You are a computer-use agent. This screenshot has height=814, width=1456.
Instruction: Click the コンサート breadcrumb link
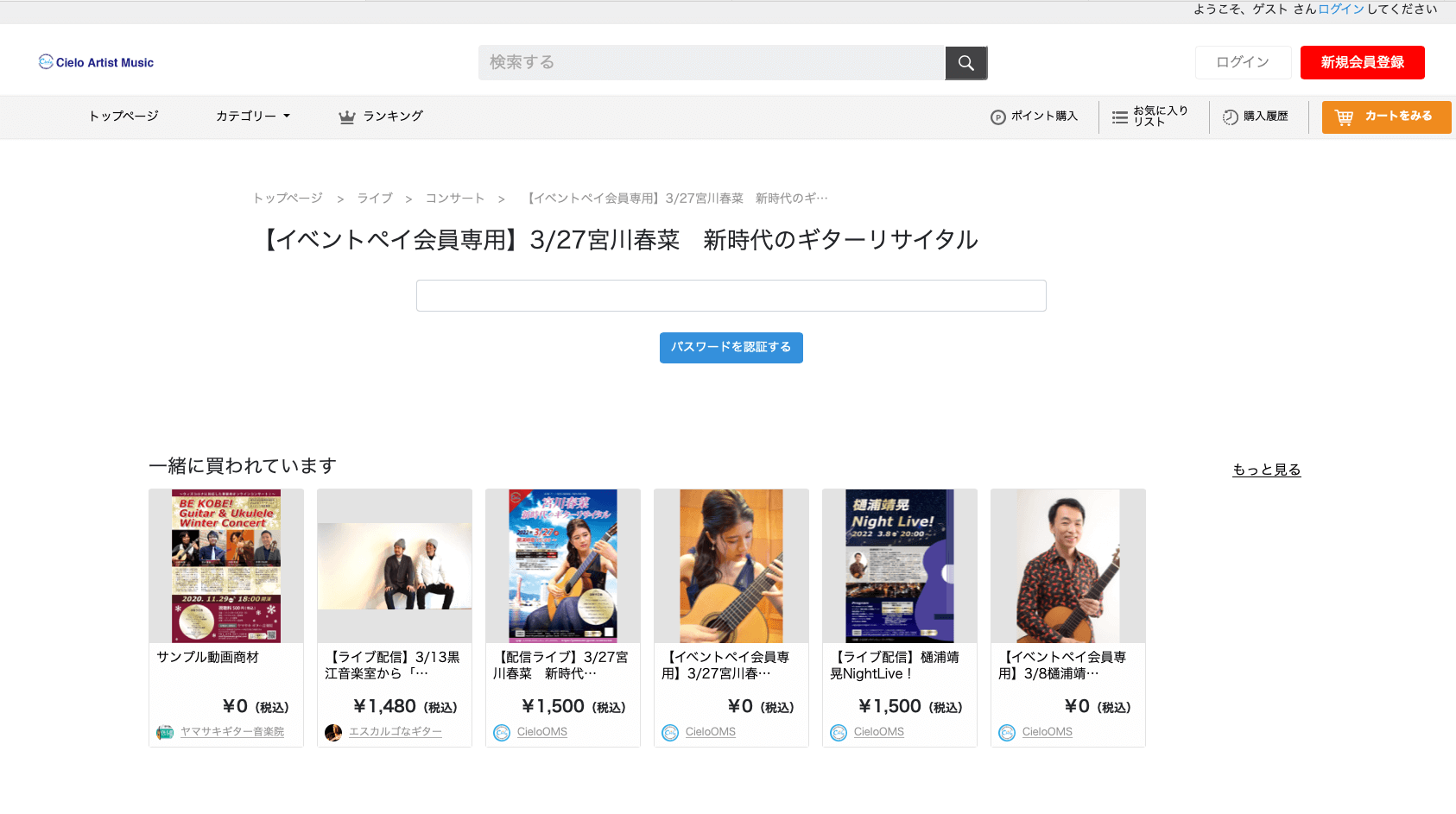click(455, 199)
